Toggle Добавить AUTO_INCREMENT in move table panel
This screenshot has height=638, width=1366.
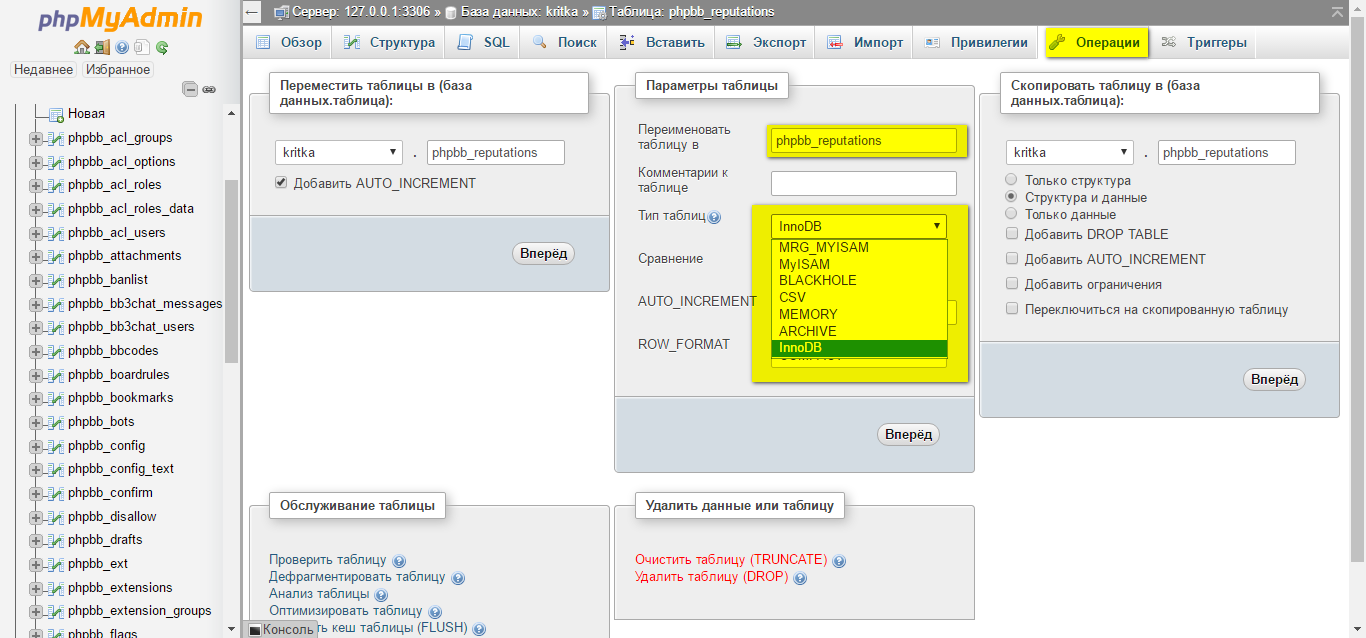[x=281, y=183]
